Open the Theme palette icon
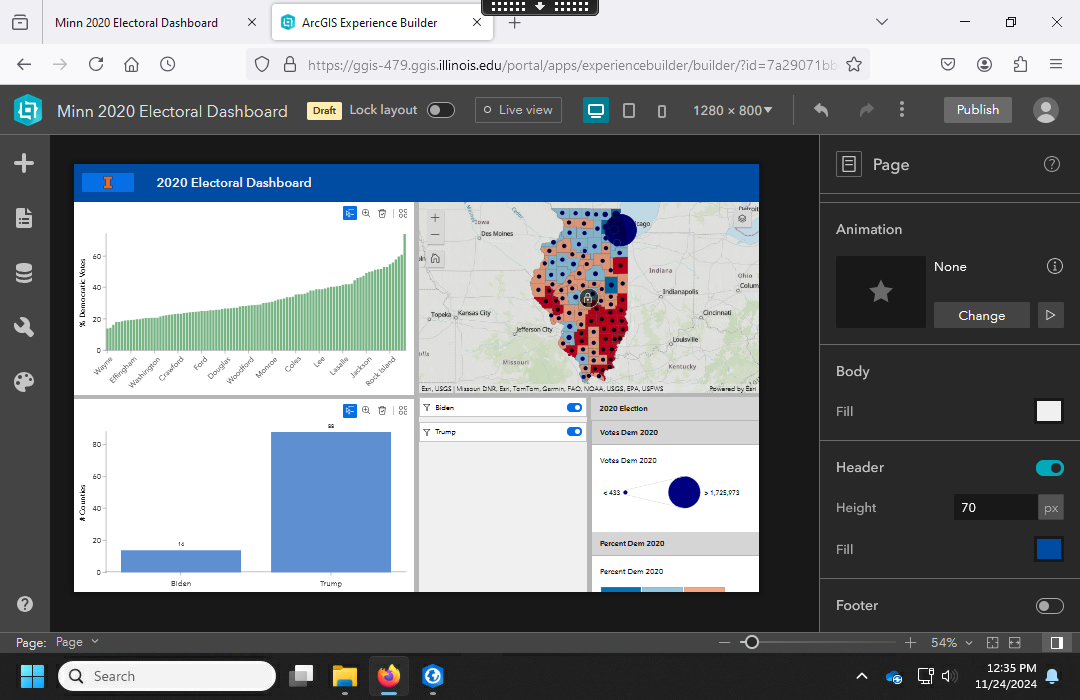Screen dimensions: 1080x700 [x=25, y=382]
